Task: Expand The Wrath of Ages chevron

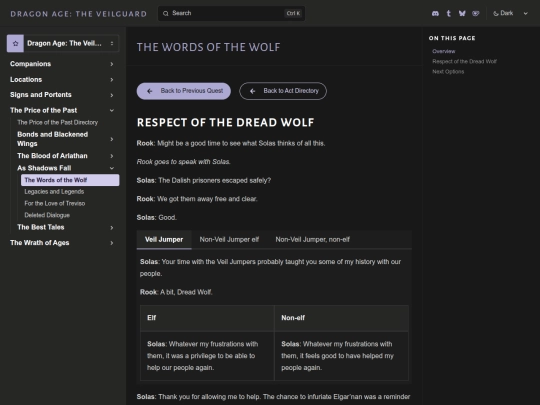Action: (x=112, y=243)
